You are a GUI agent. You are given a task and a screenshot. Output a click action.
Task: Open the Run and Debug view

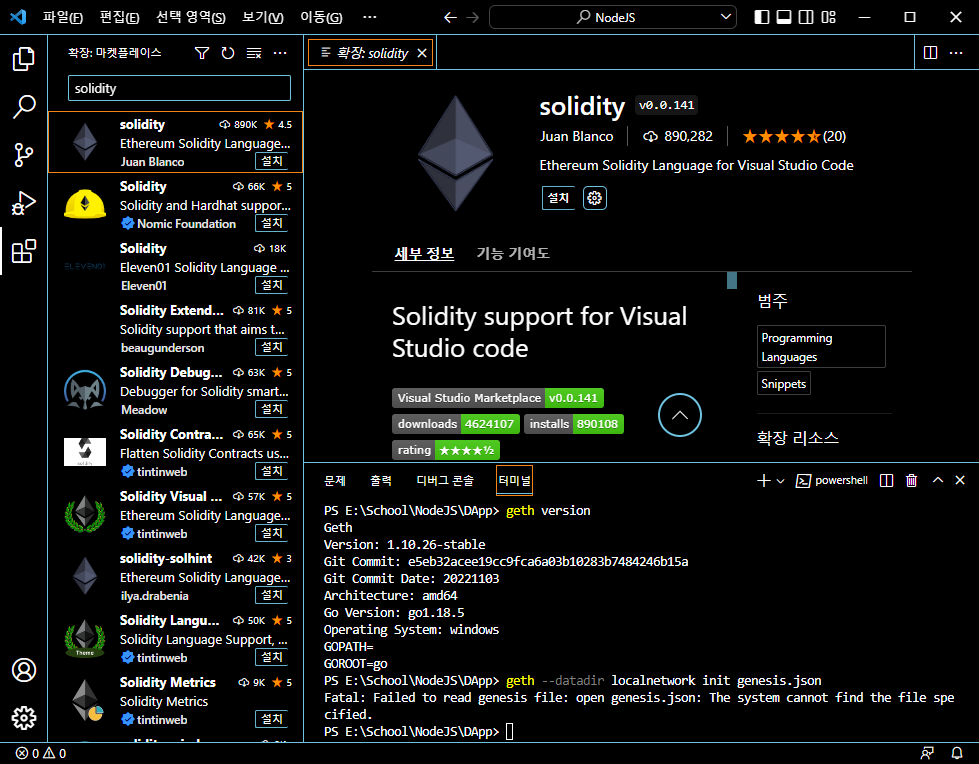point(24,203)
